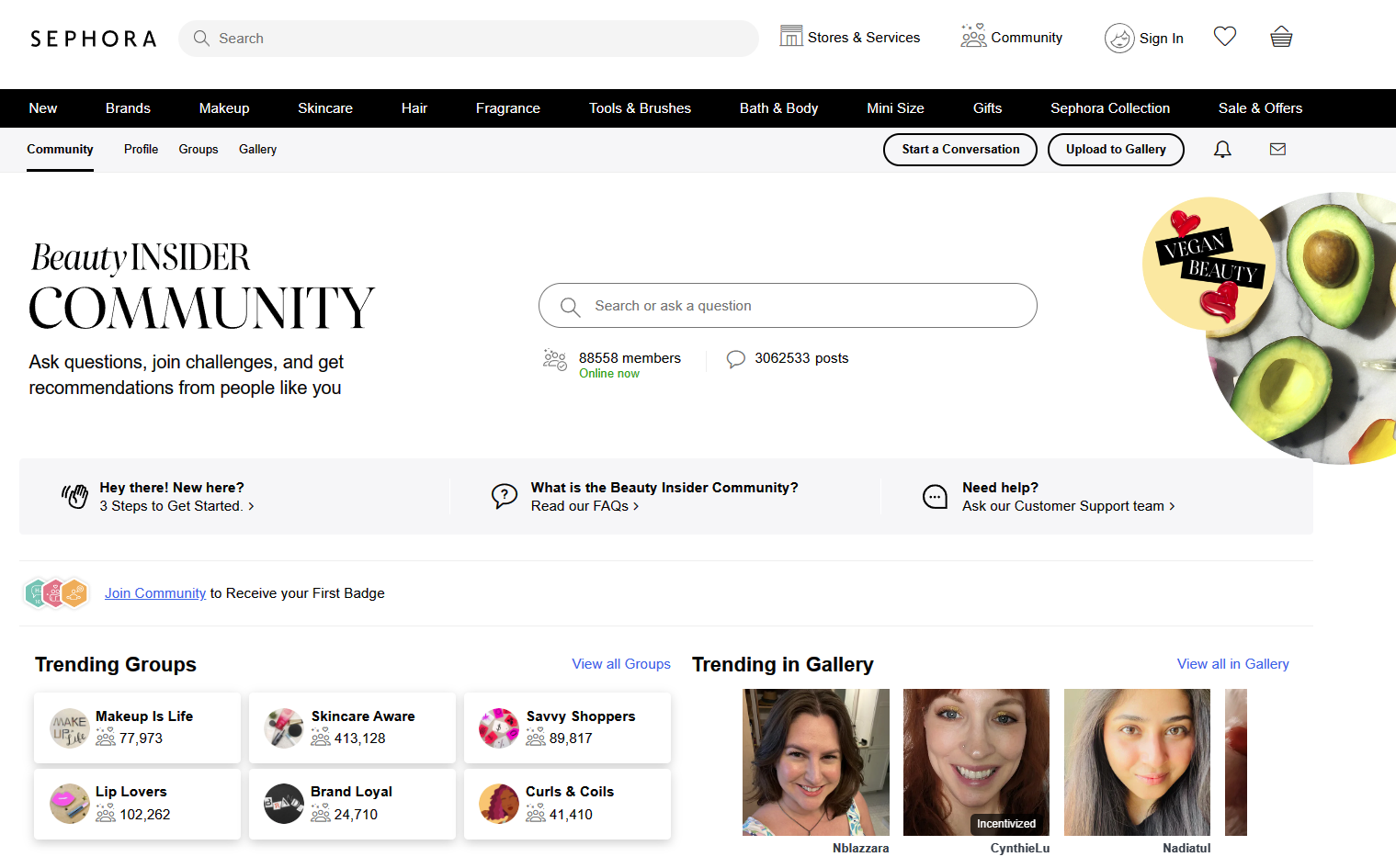Open Sale & Offers menu

click(x=1260, y=108)
